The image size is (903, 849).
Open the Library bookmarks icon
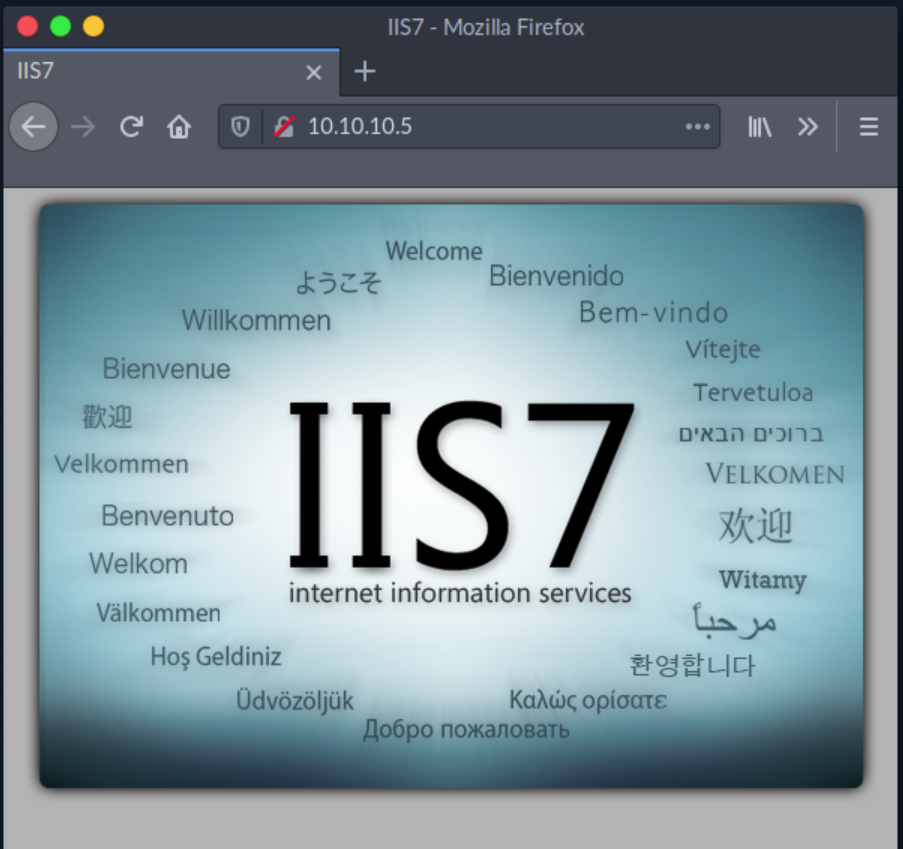point(760,127)
